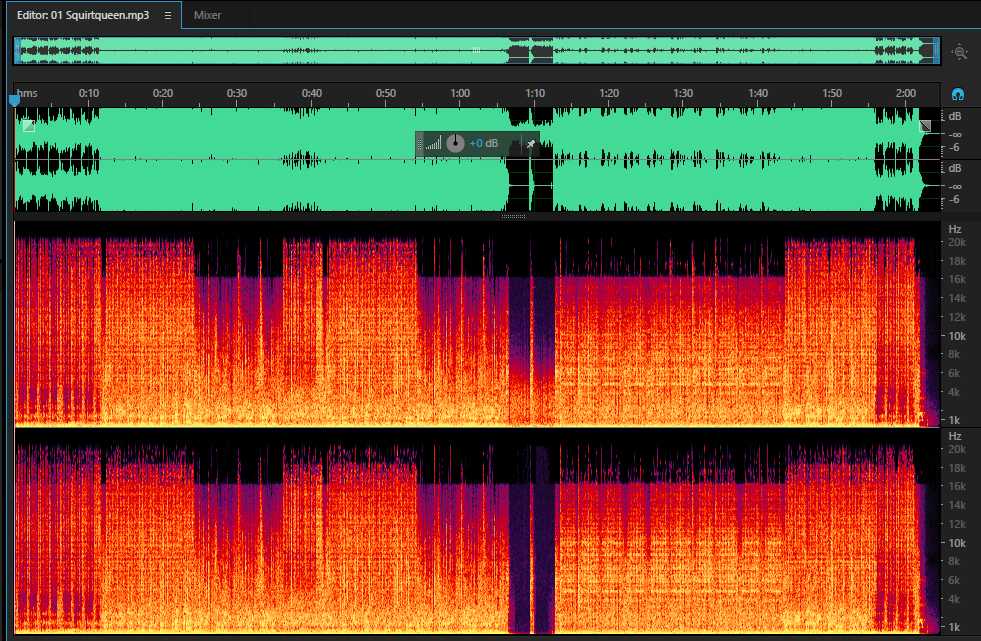Switch to the Mixer tab
Viewport: 981px width, 641px height.
click(x=207, y=15)
